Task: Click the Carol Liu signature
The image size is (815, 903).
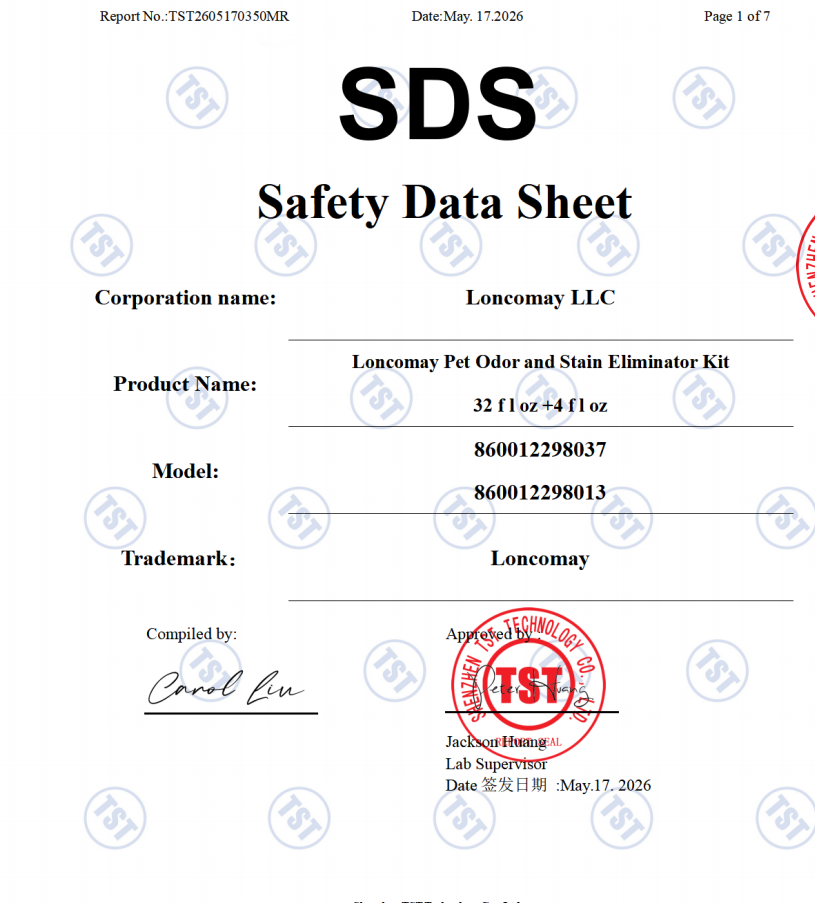Action: tap(226, 688)
